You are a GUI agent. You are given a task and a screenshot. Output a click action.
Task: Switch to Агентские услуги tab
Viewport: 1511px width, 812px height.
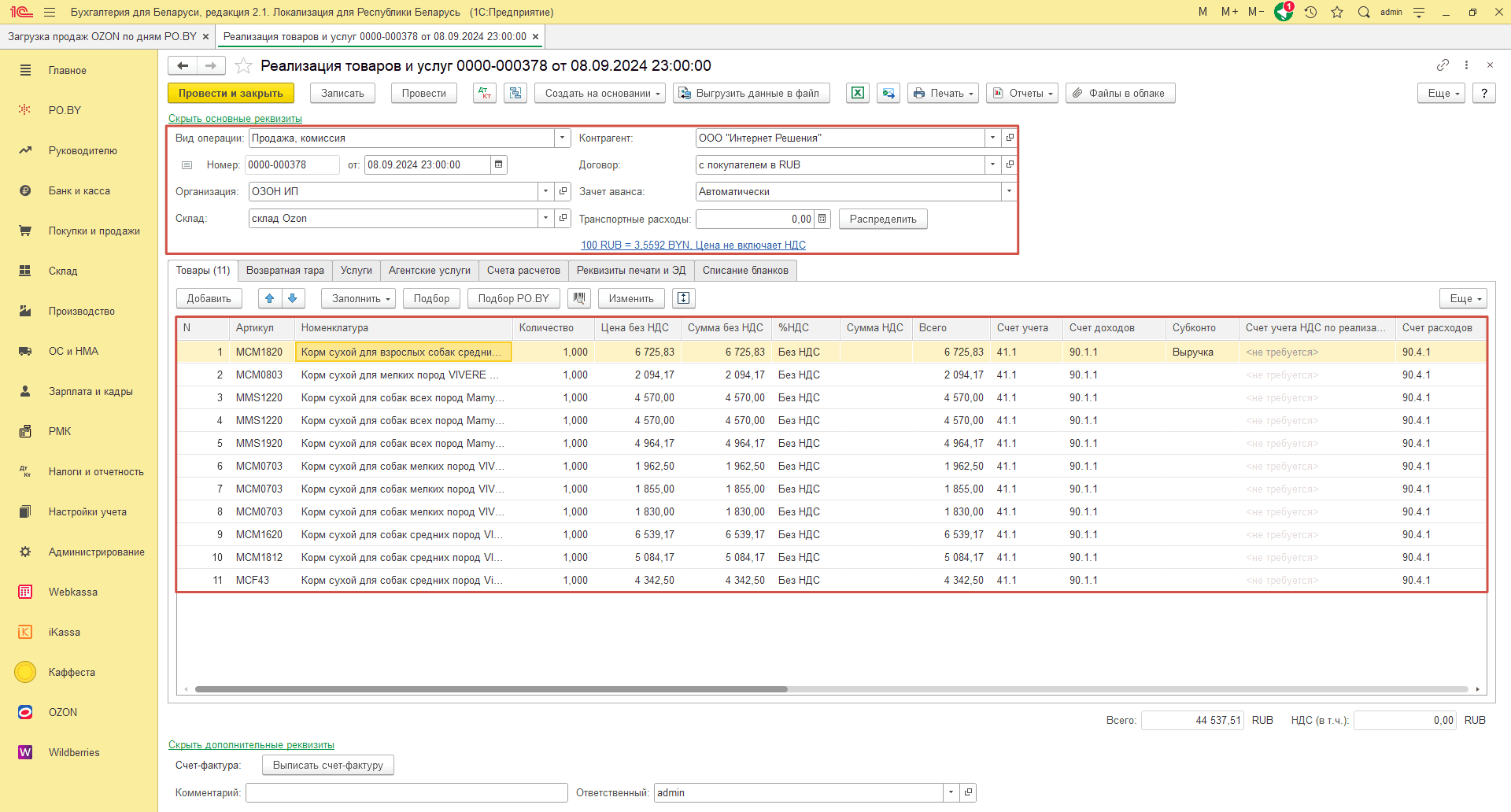click(430, 270)
